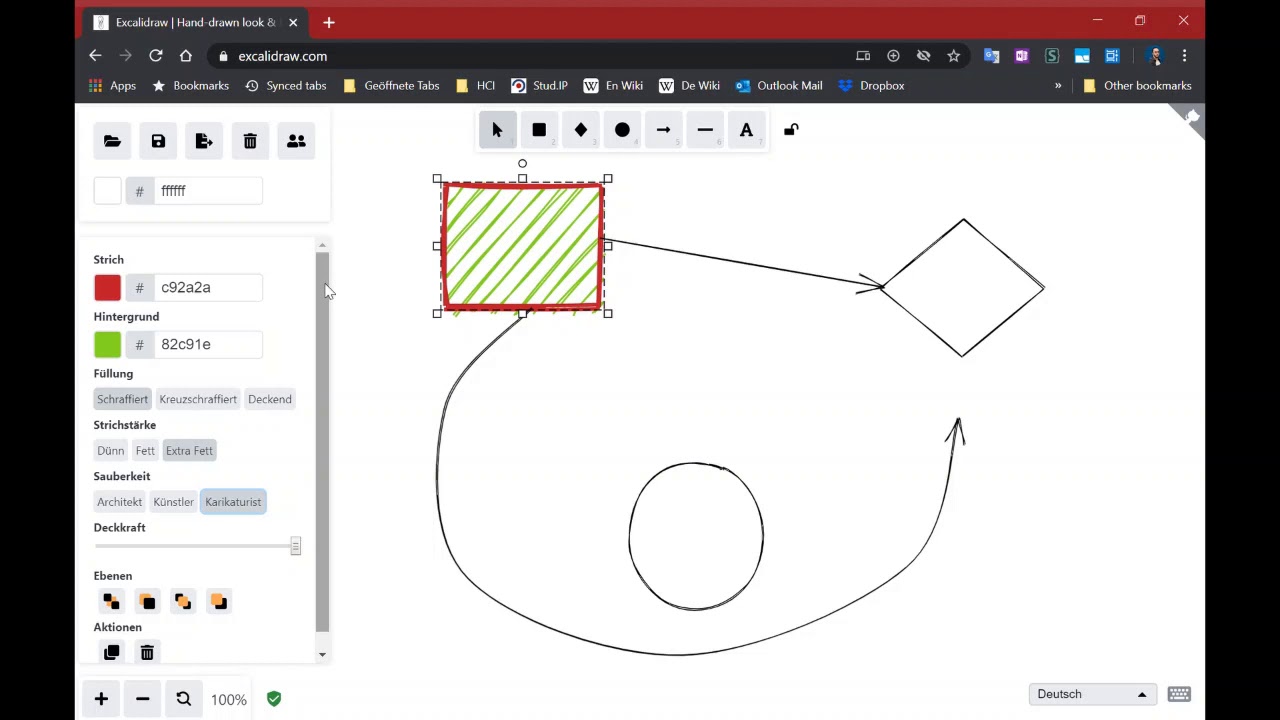Choose Kreuzschraffiert fill style
This screenshot has height=720, width=1280.
[198, 399]
